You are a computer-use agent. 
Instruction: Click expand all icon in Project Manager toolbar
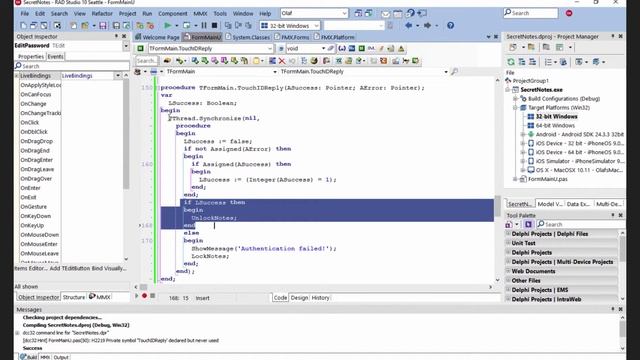pyautogui.click(x=522, y=62)
